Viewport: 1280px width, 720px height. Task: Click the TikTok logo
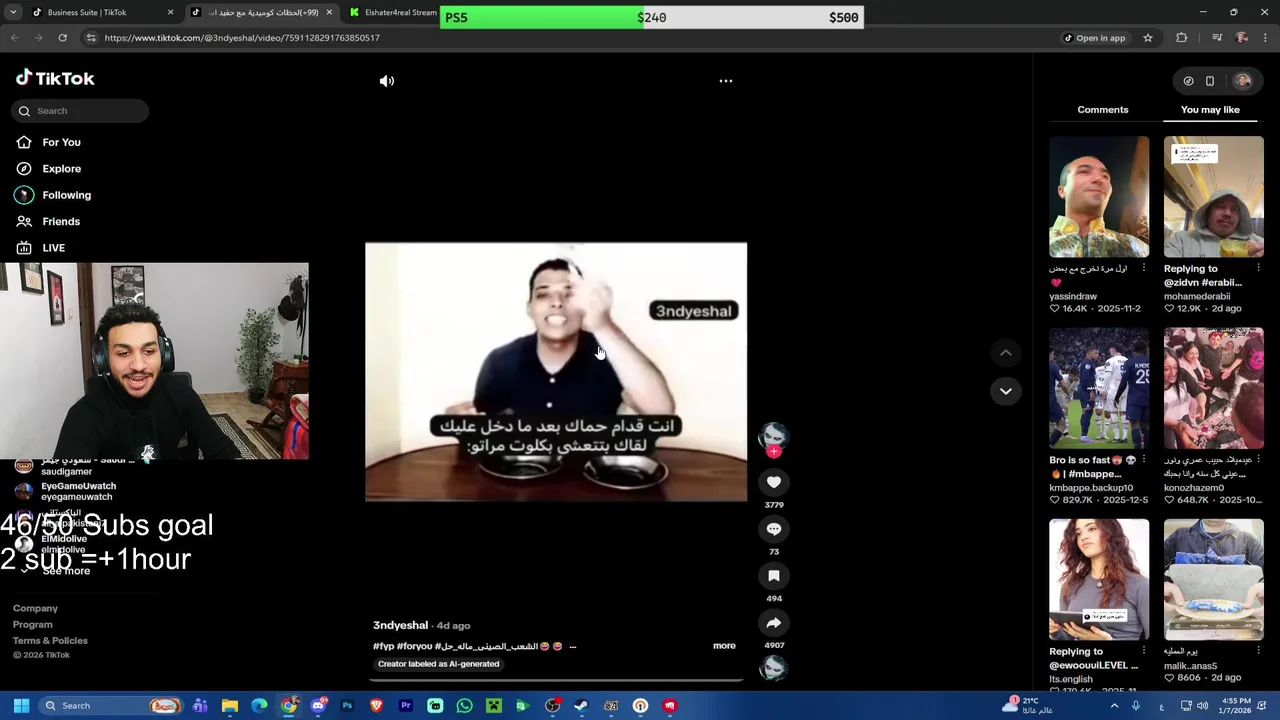pyautogui.click(x=55, y=78)
